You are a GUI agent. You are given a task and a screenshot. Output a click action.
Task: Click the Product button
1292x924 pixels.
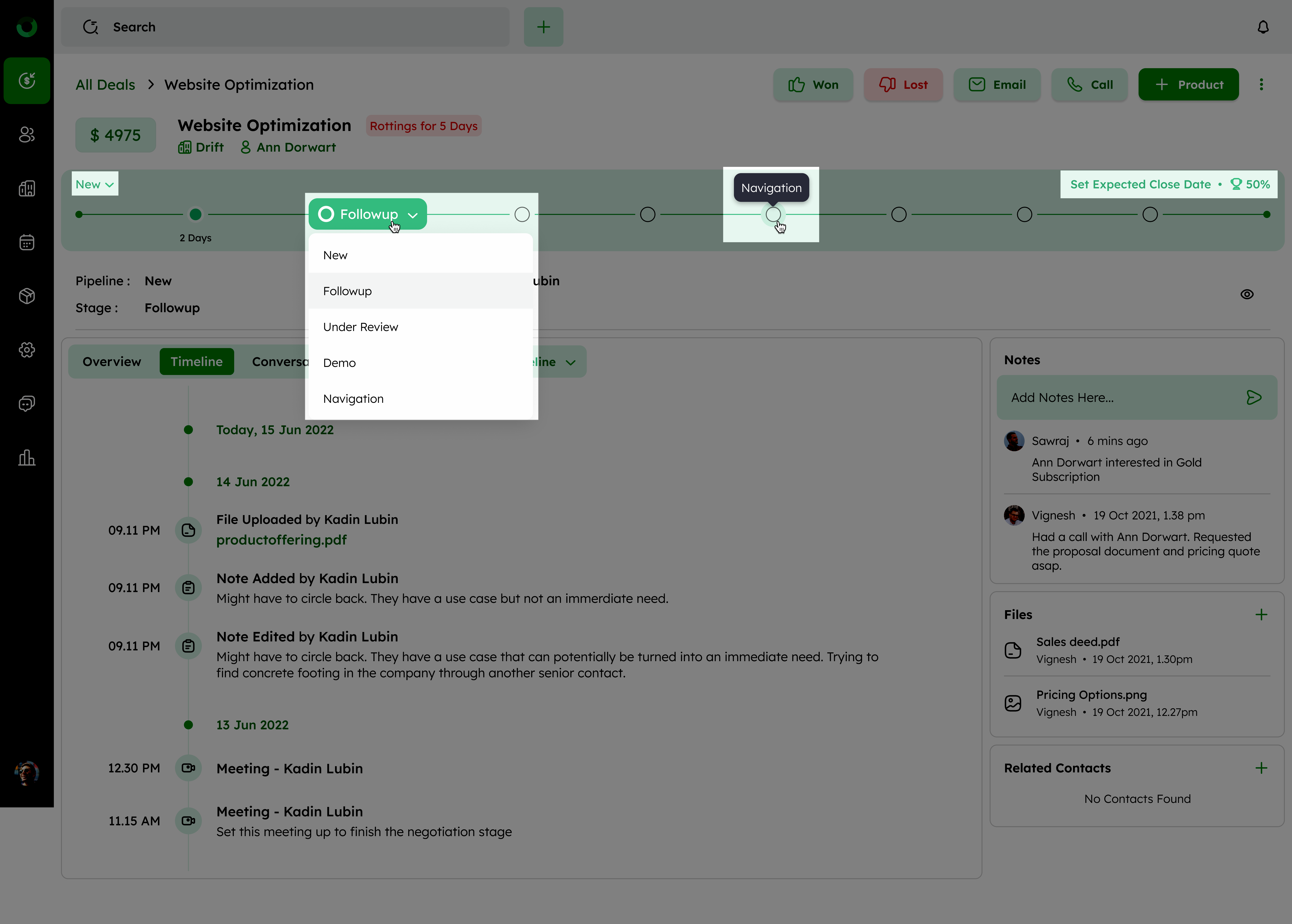[x=1188, y=85]
